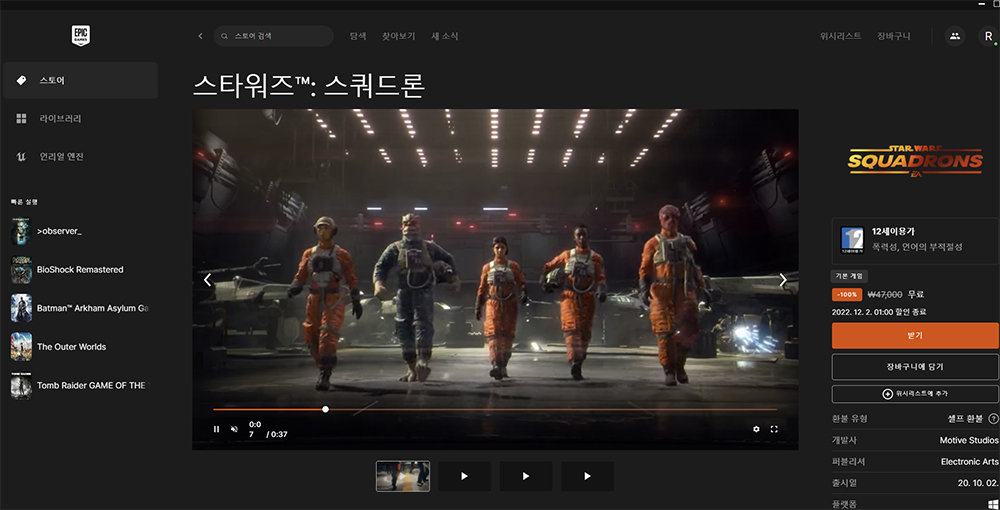Click the Electronic Arts publisher name

969,462
